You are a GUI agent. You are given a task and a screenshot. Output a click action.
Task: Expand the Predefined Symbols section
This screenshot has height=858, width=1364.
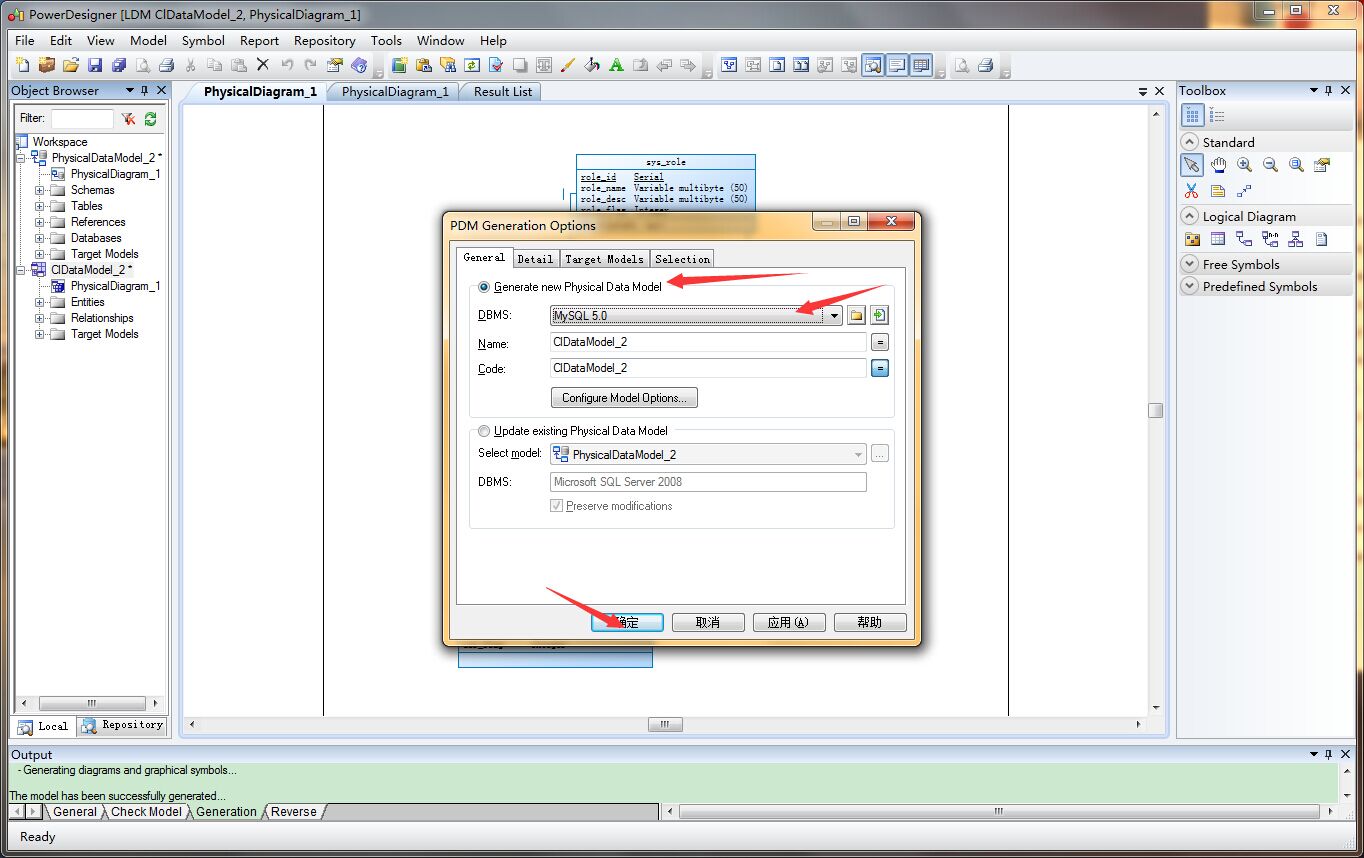[1190, 286]
